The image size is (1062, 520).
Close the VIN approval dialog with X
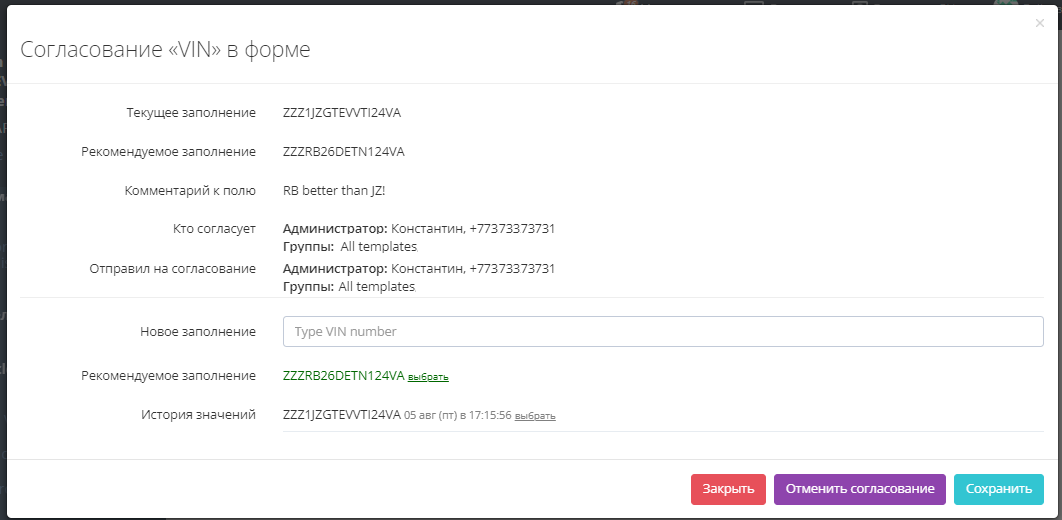pos(1040,23)
